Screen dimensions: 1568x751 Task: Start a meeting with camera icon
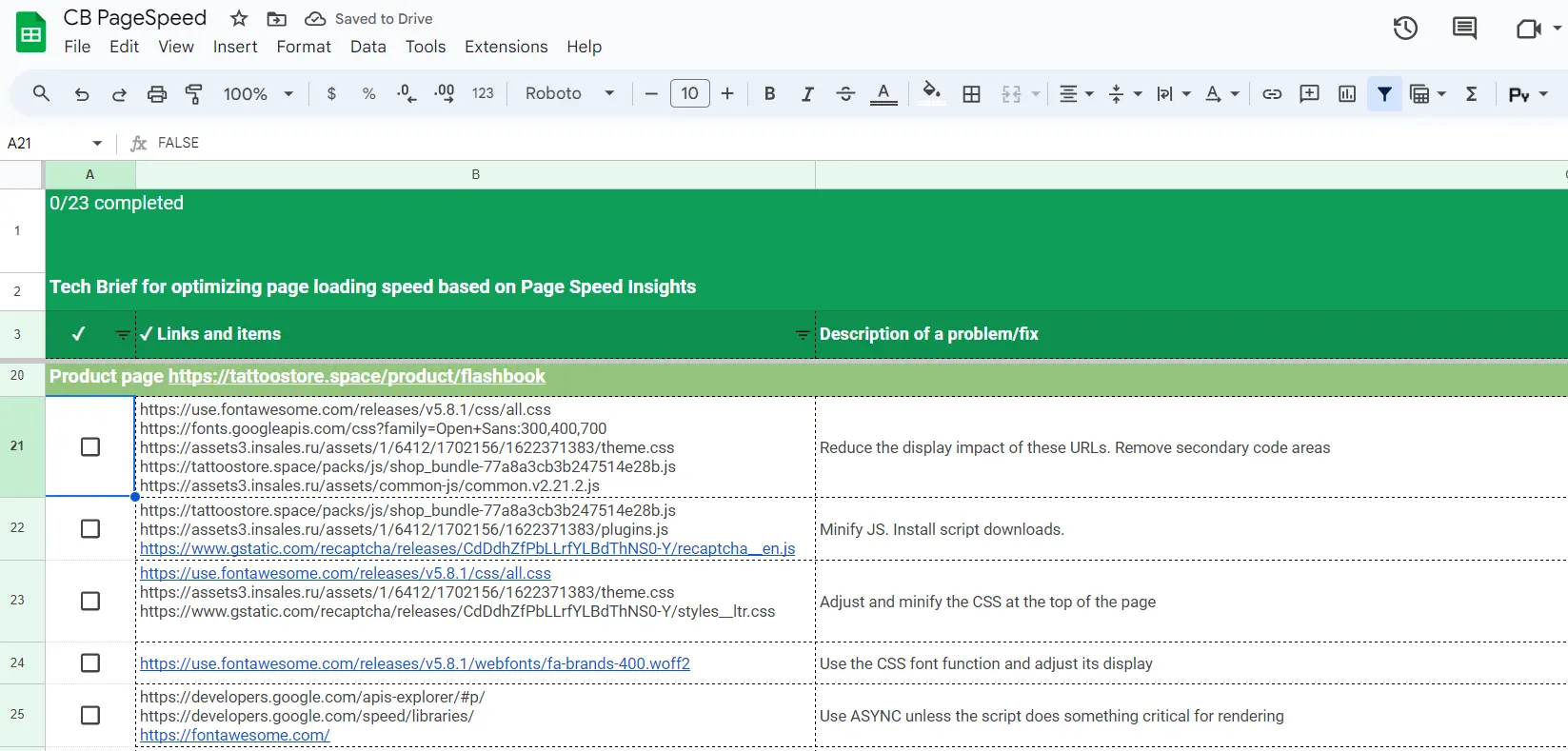(x=1528, y=29)
